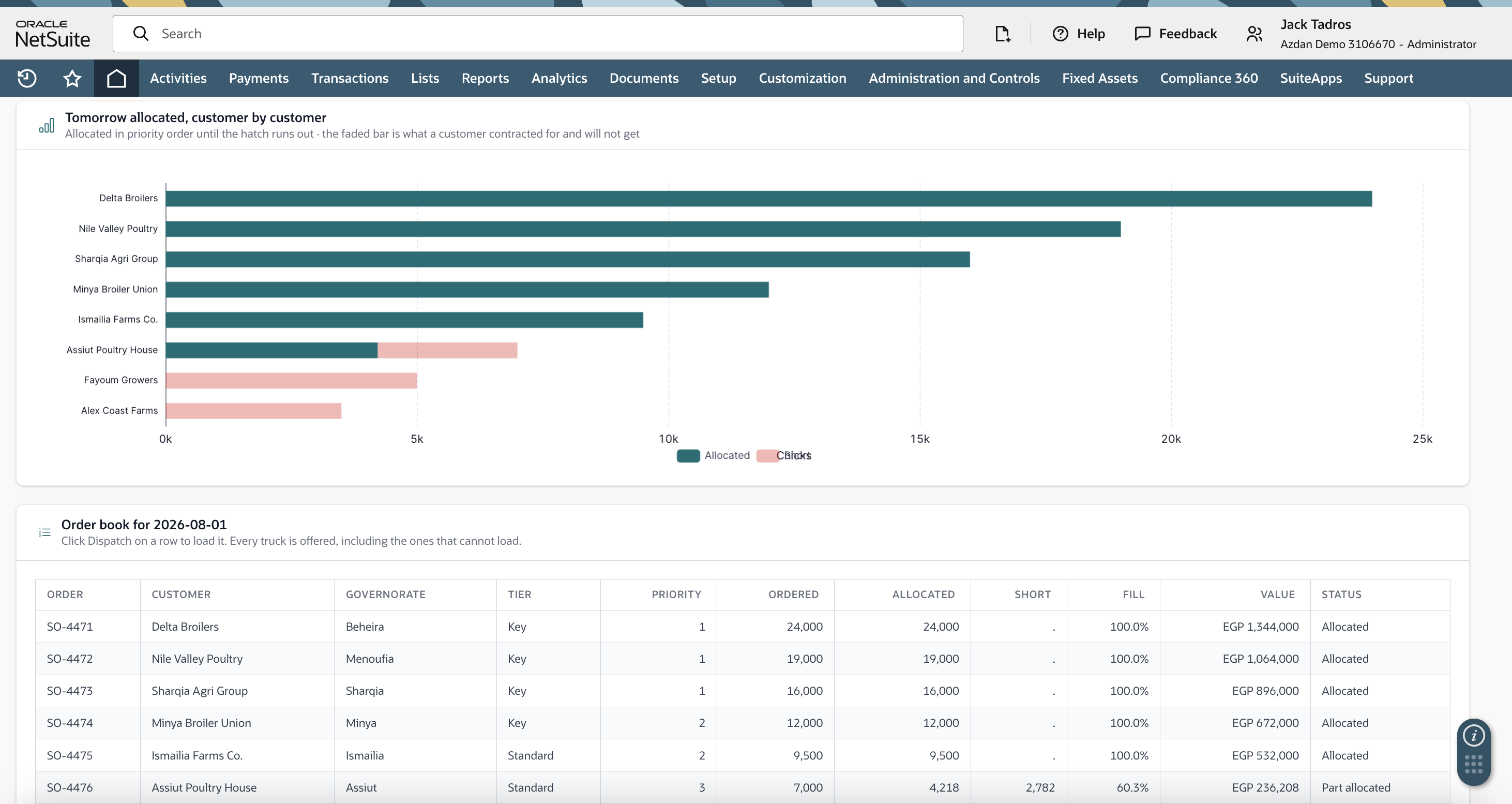Click the Feedback speech bubble icon
Image resolution: width=1512 pixels, height=804 pixels.
[1142, 34]
